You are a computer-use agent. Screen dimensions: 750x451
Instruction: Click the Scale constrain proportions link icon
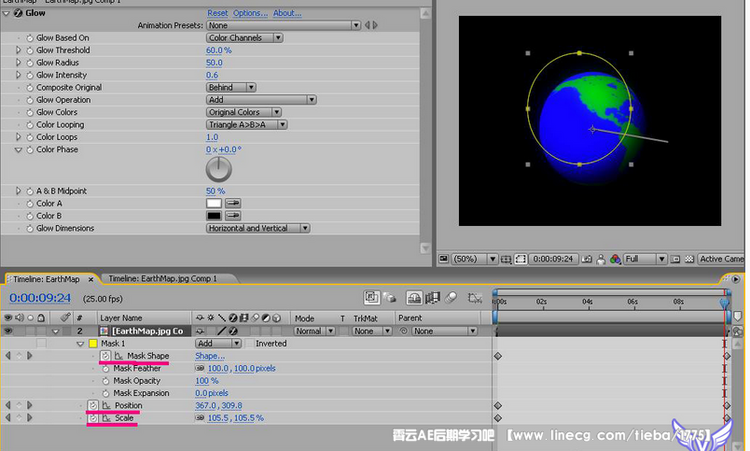pyautogui.click(x=200, y=418)
